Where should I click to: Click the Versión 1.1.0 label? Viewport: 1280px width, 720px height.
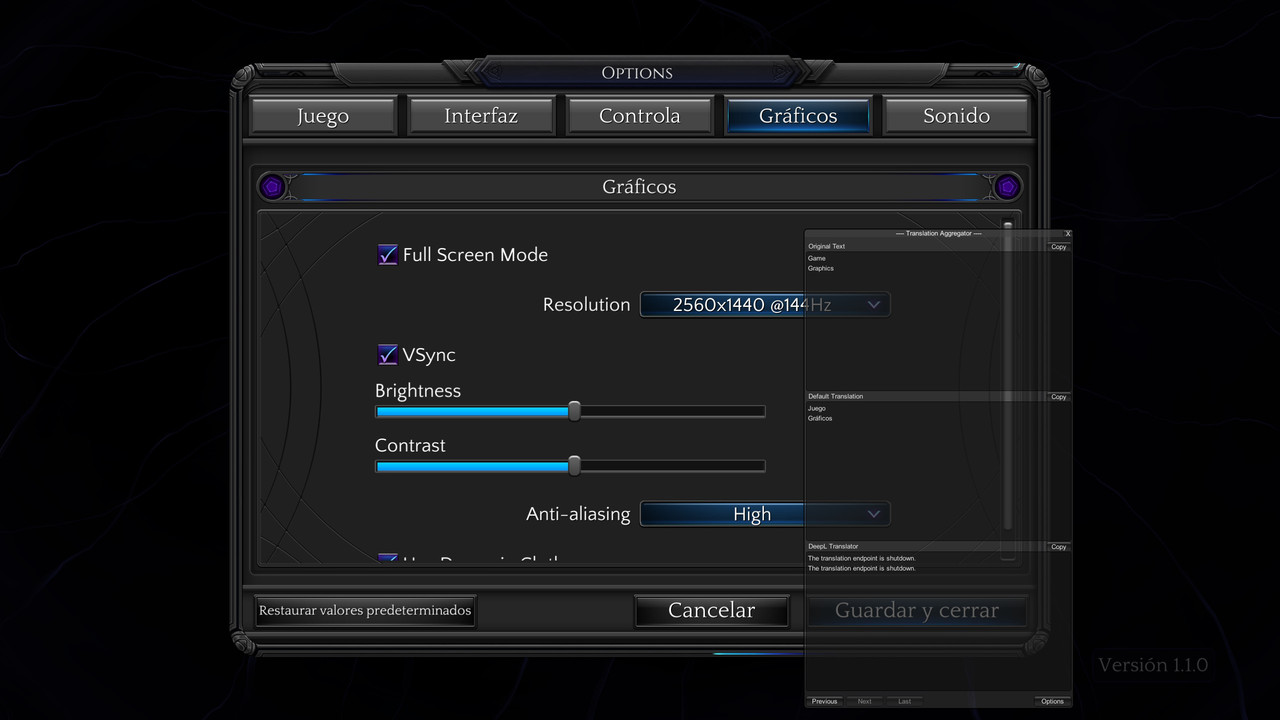[x=1153, y=665]
